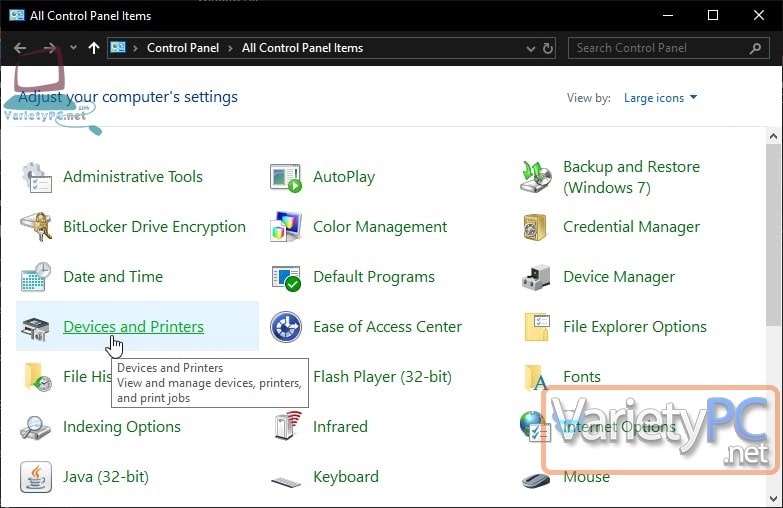Open the File Explorer Options link

pos(635,327)
